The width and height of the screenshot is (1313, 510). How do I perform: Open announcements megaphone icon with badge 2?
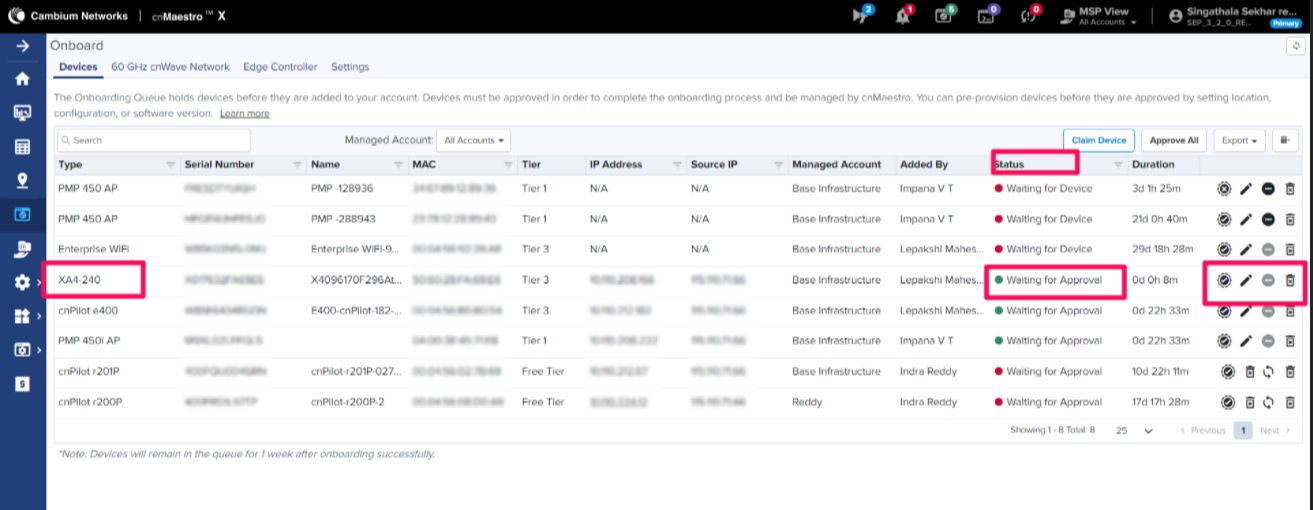(861, 15)
